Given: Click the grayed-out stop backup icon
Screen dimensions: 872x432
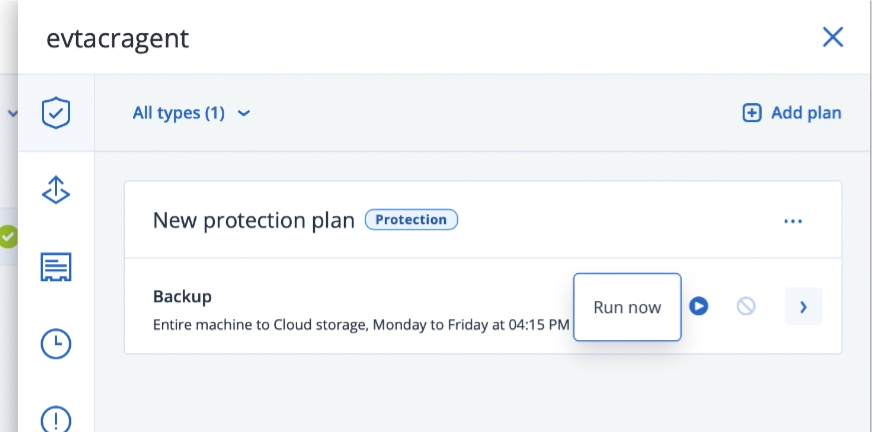Looking at the screenshot, I should 746,306.
